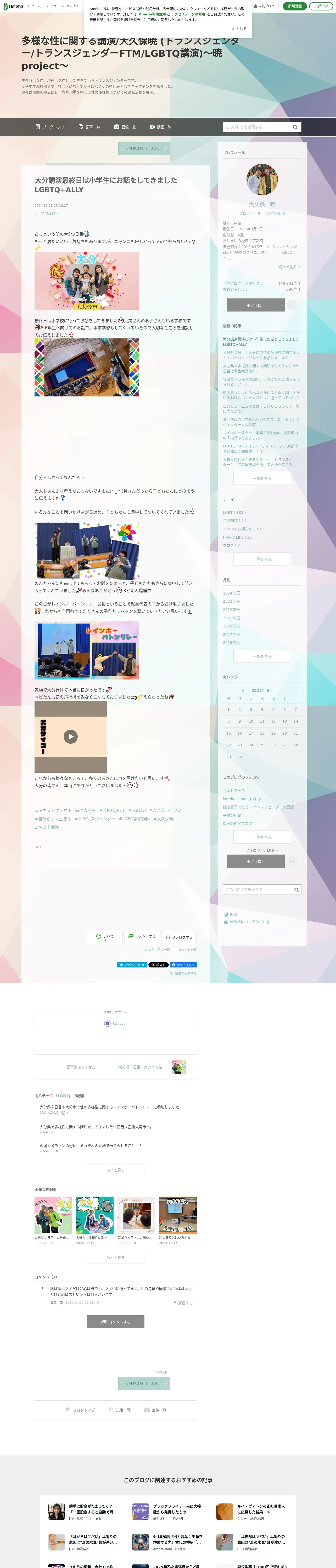Open footer 画像一覧 icon link

pyautogui.click(x=155, y=1410)
